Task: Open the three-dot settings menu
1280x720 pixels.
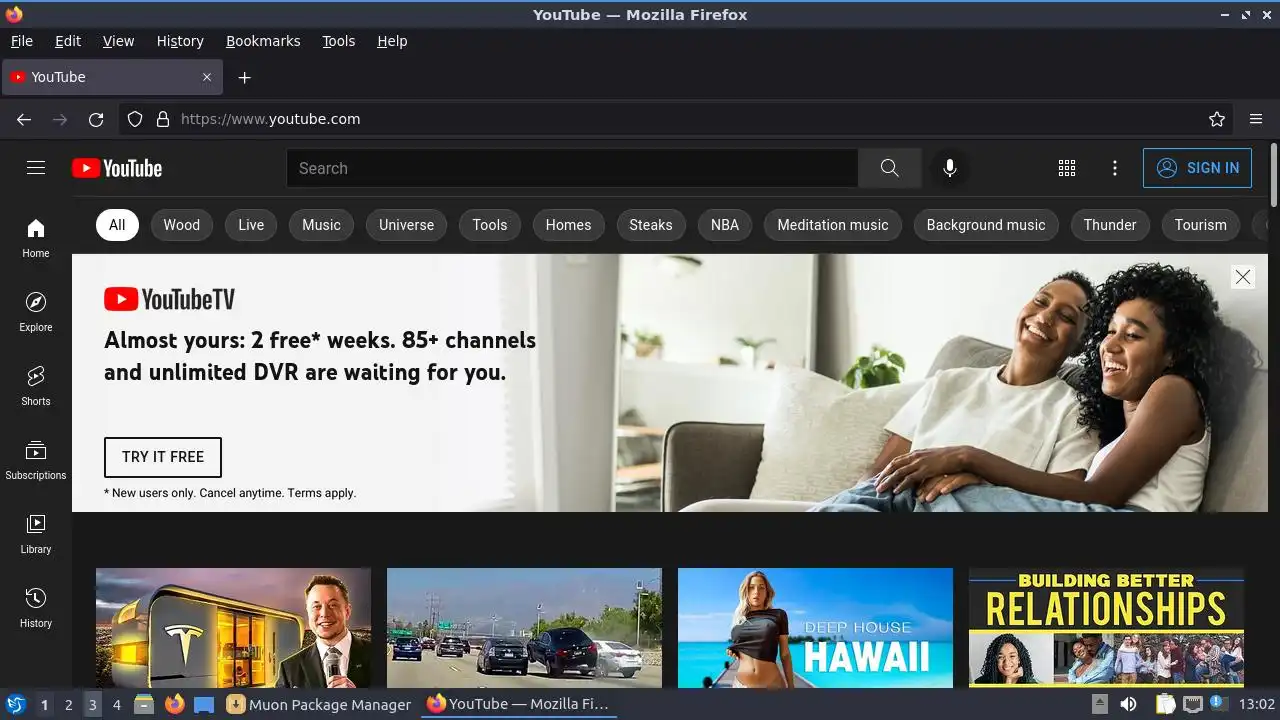Action: point(1115,168)
